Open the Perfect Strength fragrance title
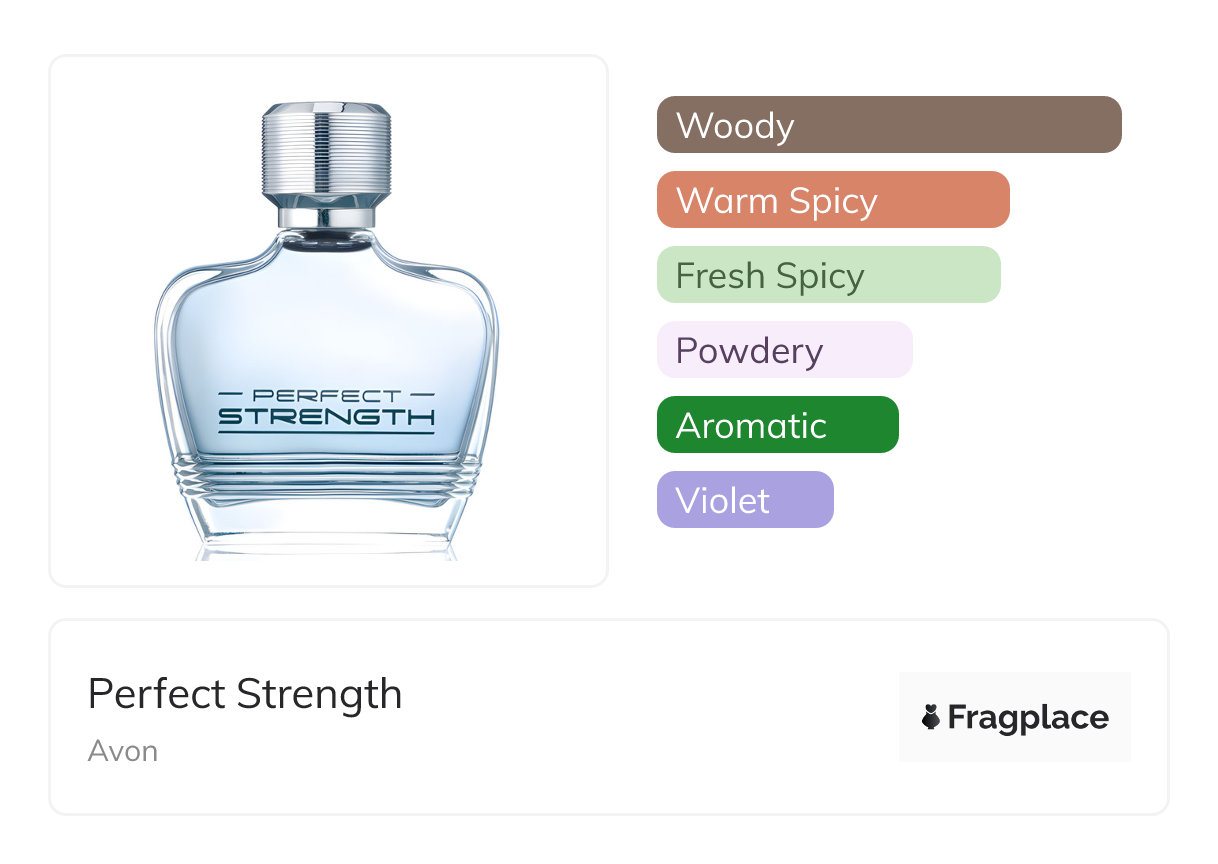1218x864 pixels. pos(245,694)
